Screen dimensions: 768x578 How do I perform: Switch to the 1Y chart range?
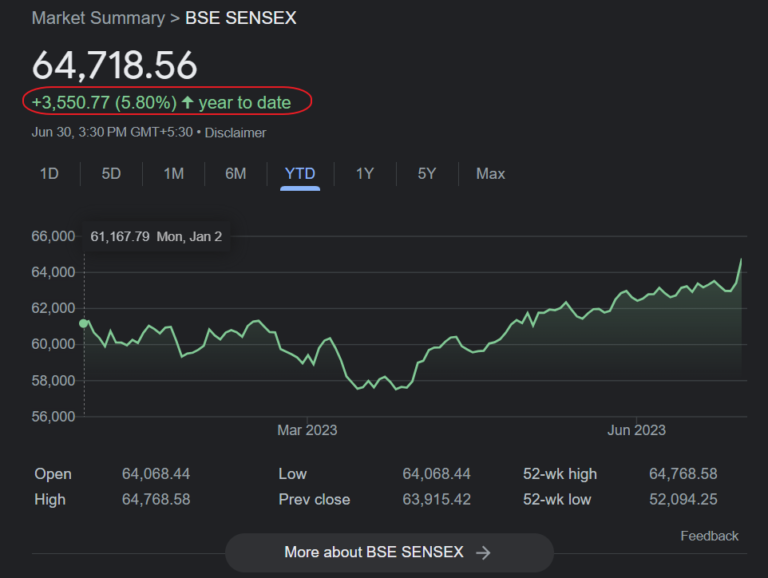tap(365, 173)
